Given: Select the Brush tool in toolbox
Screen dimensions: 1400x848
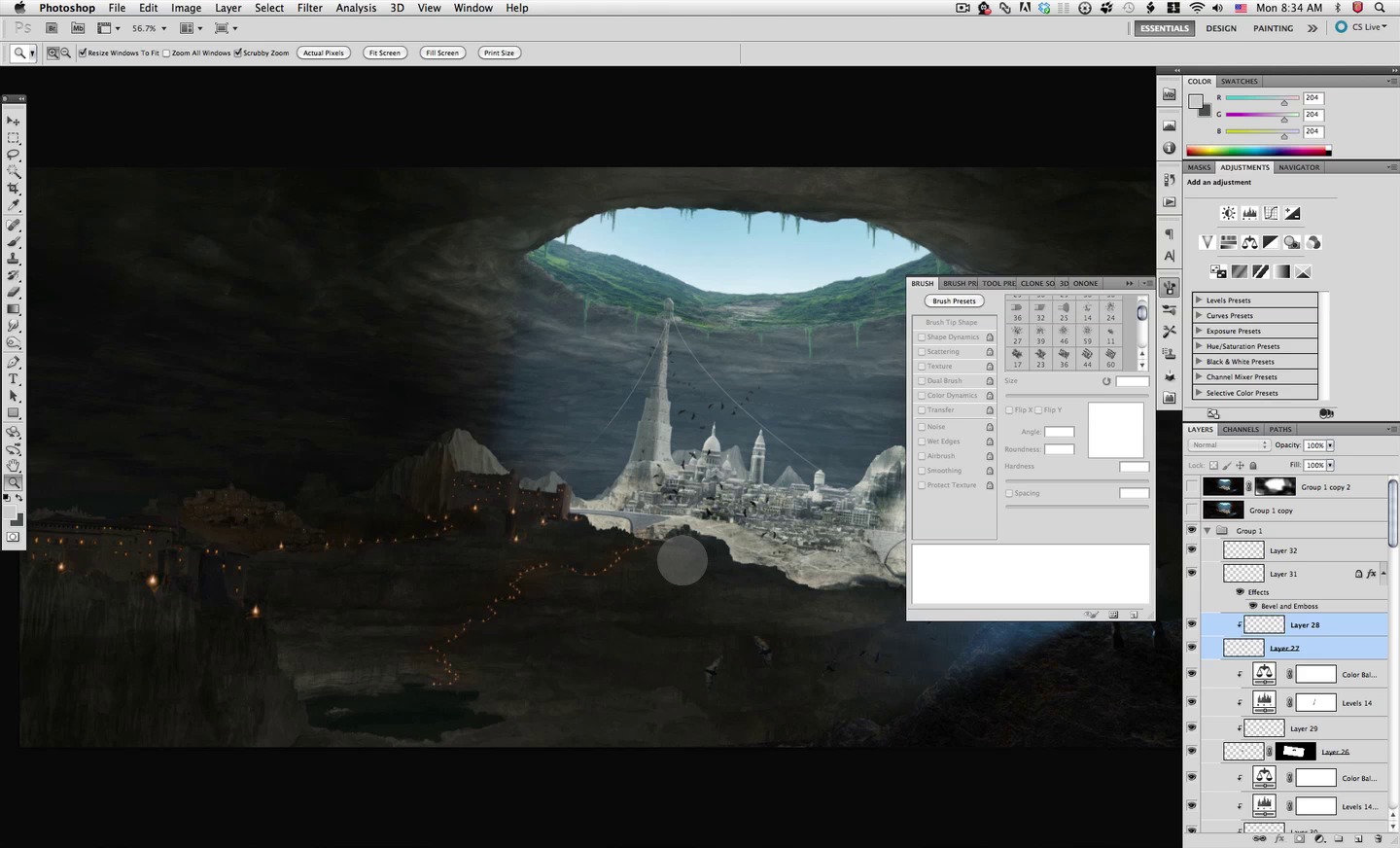Looking at the screenshot, I should 14,241.
